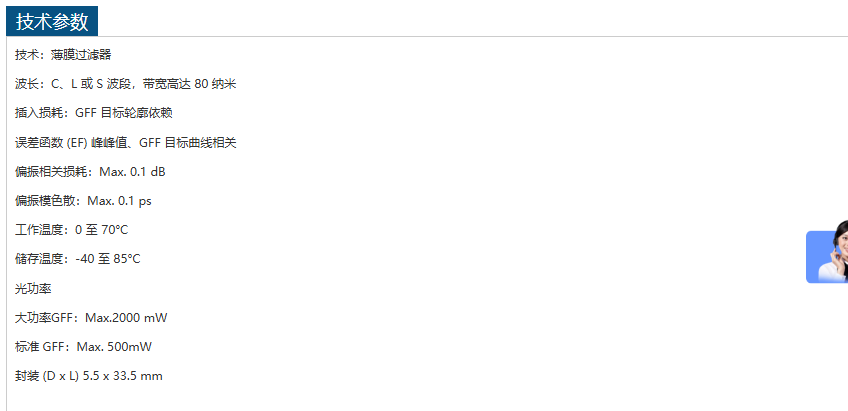Click the 'Max. 0.1 dB' value
The width and height of the screenshot is (848, 411).
coord(133,172)
